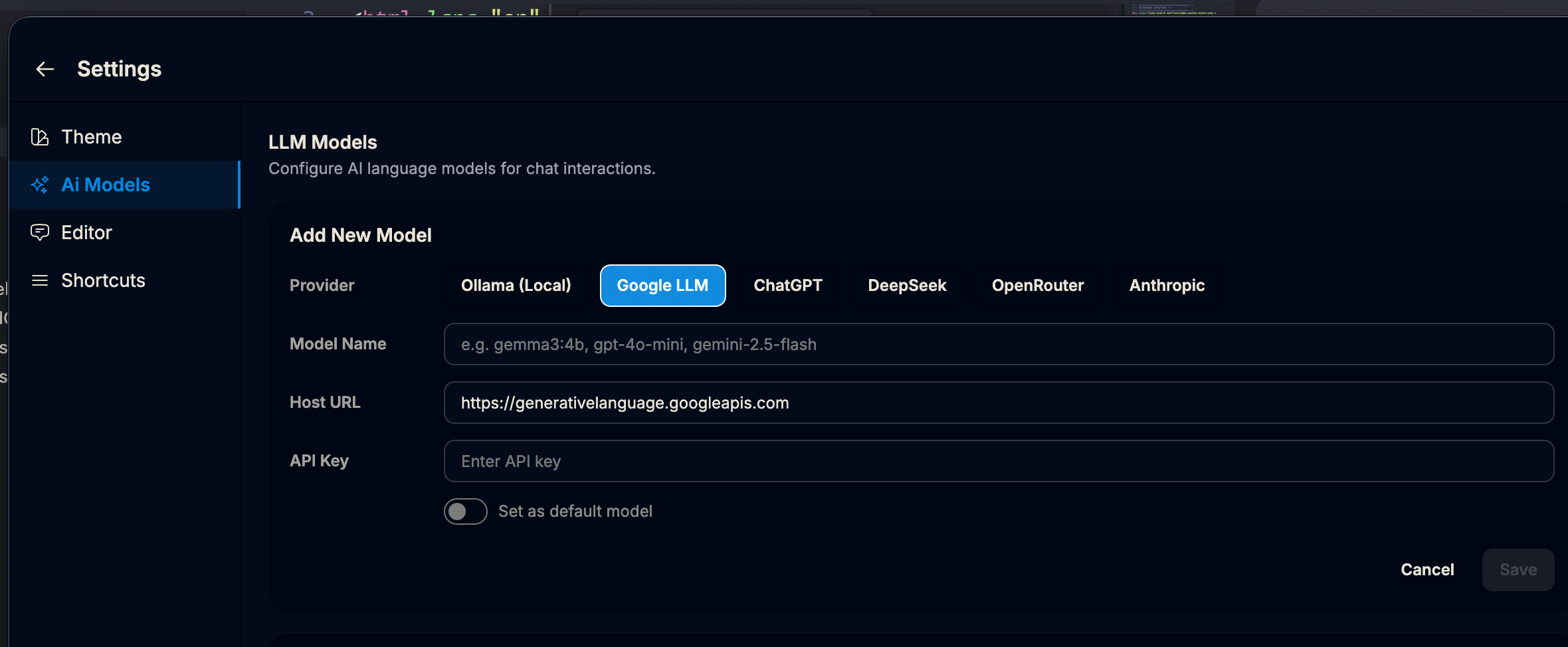This screenshot has height=647, width=1568.
Task: Focus the API Key input field
Action: click(x=999, y=461)
